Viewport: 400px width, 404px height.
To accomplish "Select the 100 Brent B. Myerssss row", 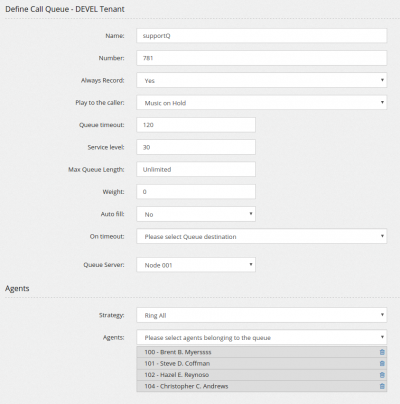I will click(262, 352).
